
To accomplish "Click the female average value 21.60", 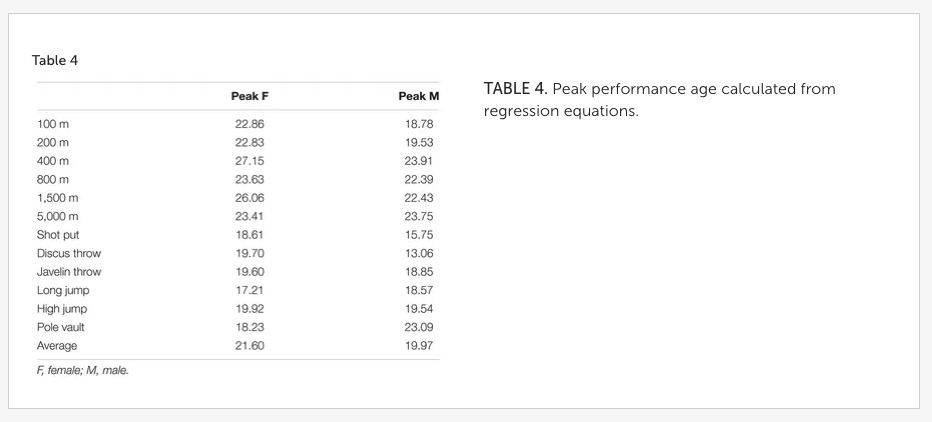I will 248,345.
